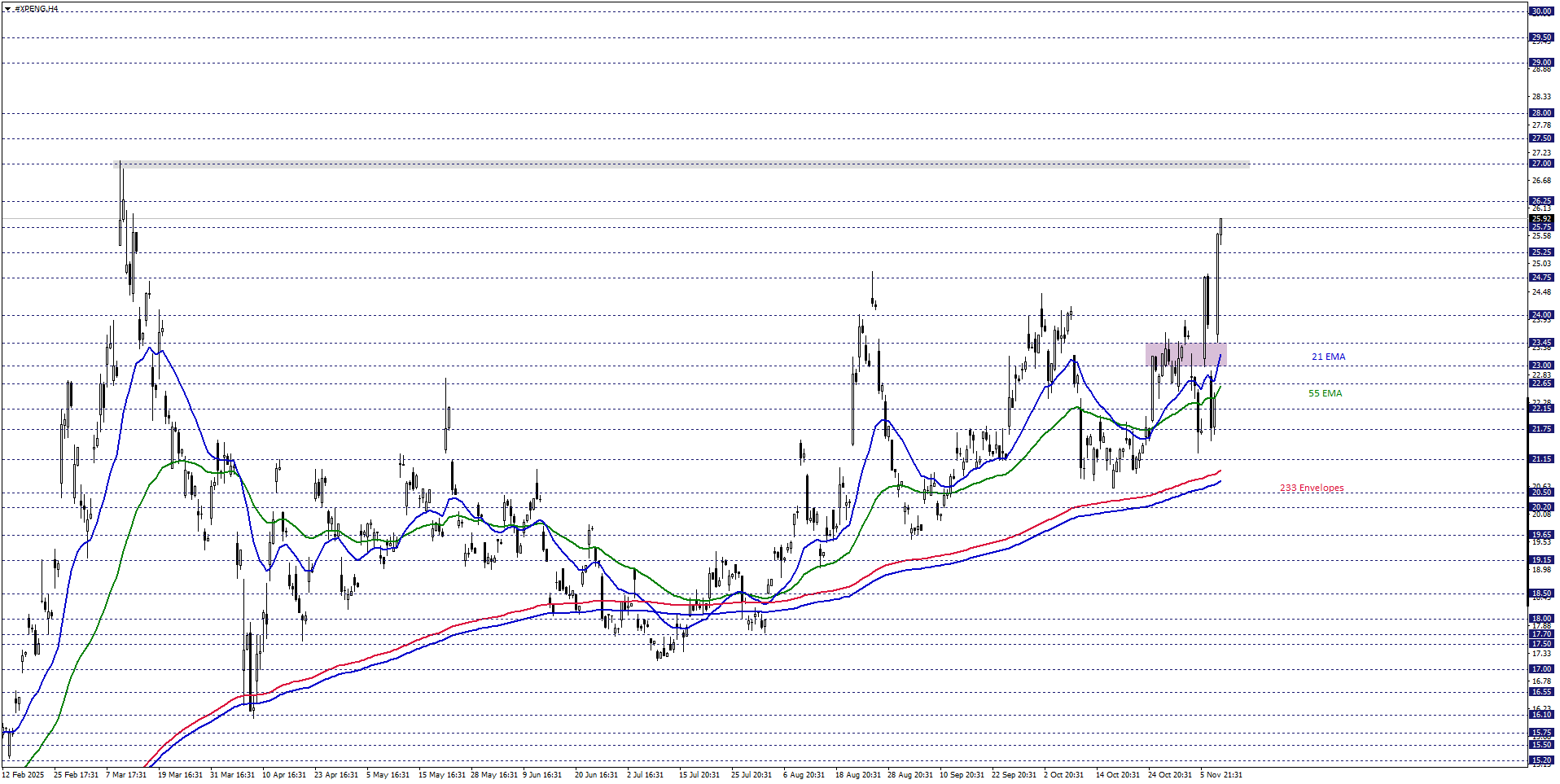Click the 18.50 price level tag
1560x784 pixels.
1540,593
